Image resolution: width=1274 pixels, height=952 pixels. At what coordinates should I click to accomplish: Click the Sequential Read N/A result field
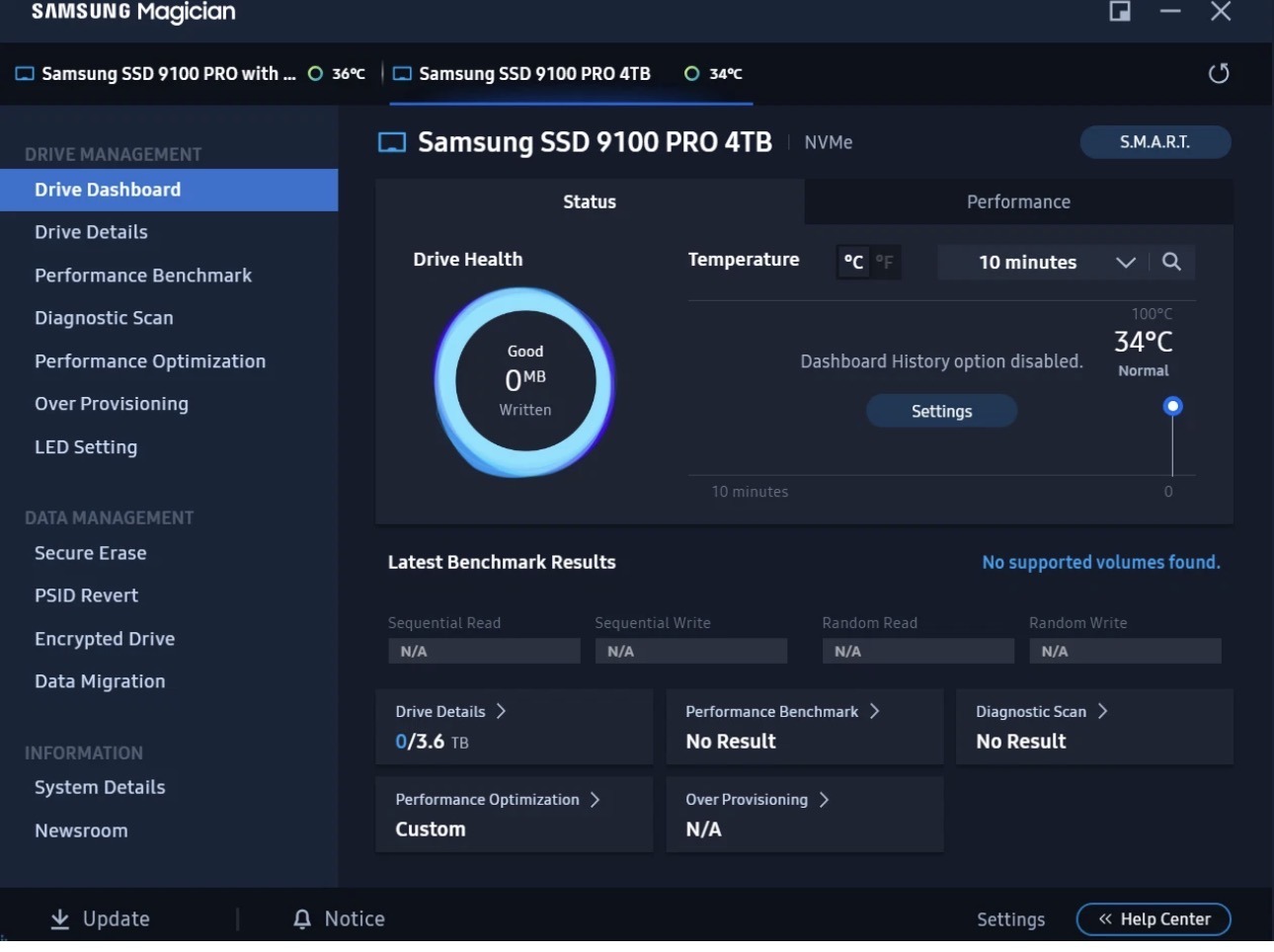[484, 651]
